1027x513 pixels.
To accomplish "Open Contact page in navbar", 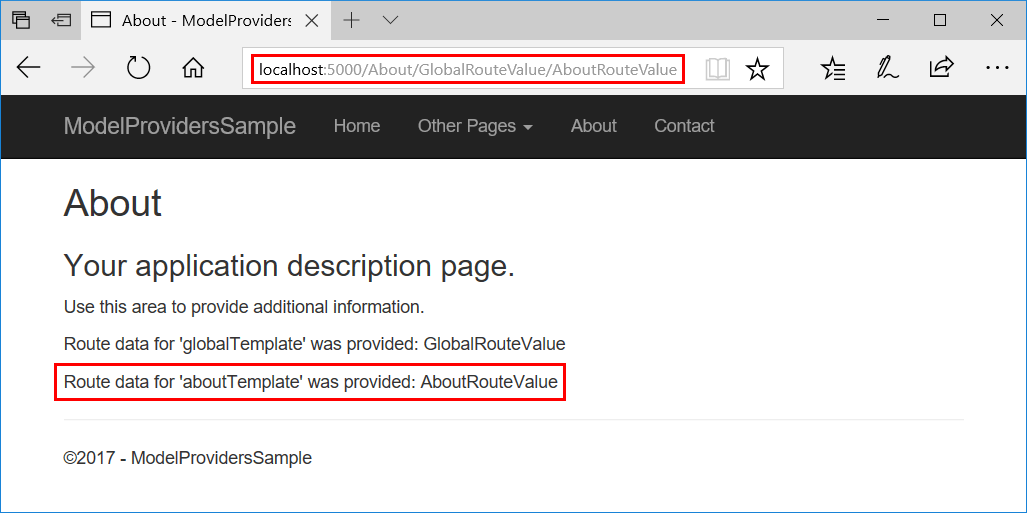I will coord(684,126).
